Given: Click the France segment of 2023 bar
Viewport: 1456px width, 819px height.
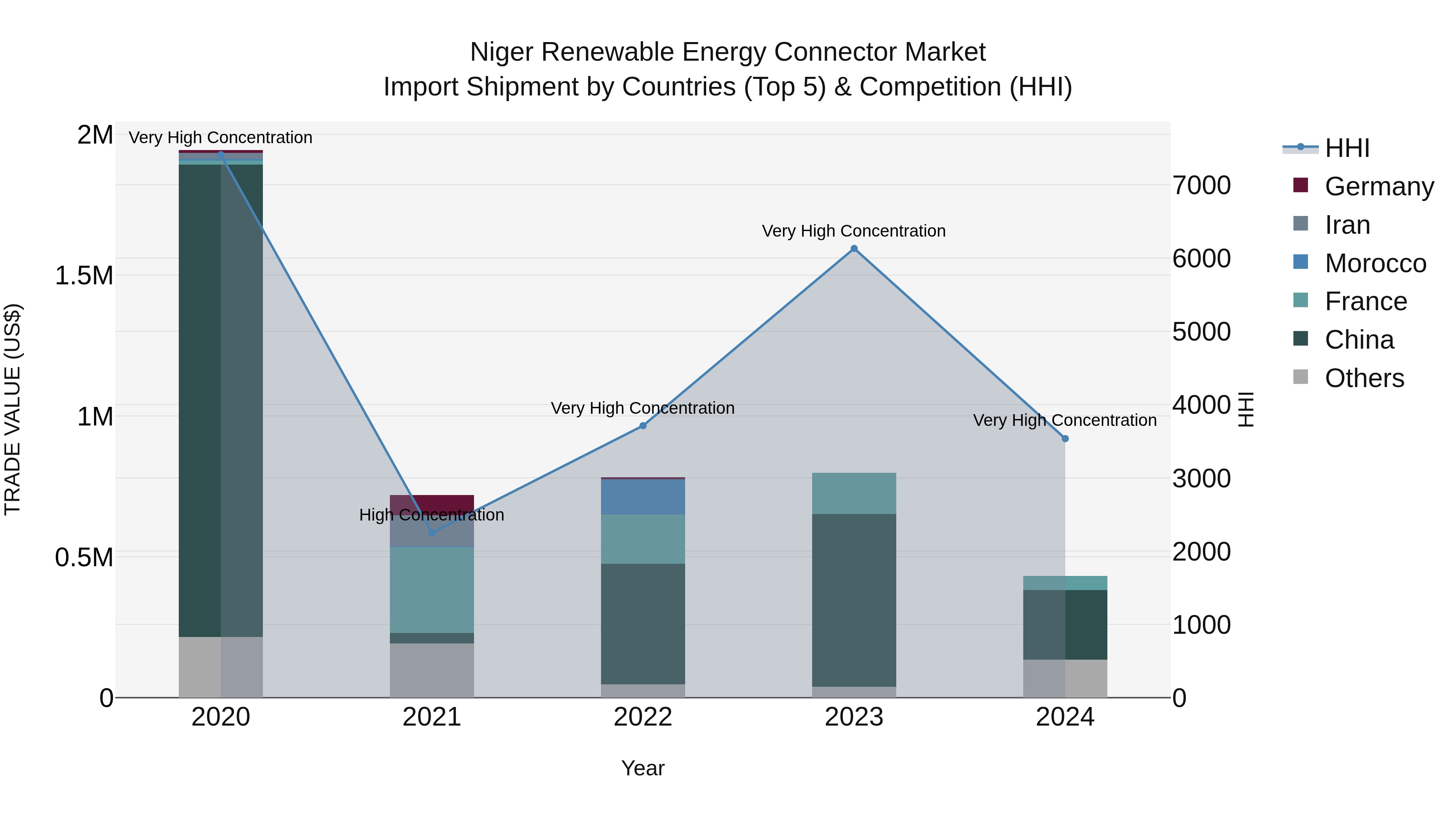Looking at the screenshot, I should tap(854, 493).
